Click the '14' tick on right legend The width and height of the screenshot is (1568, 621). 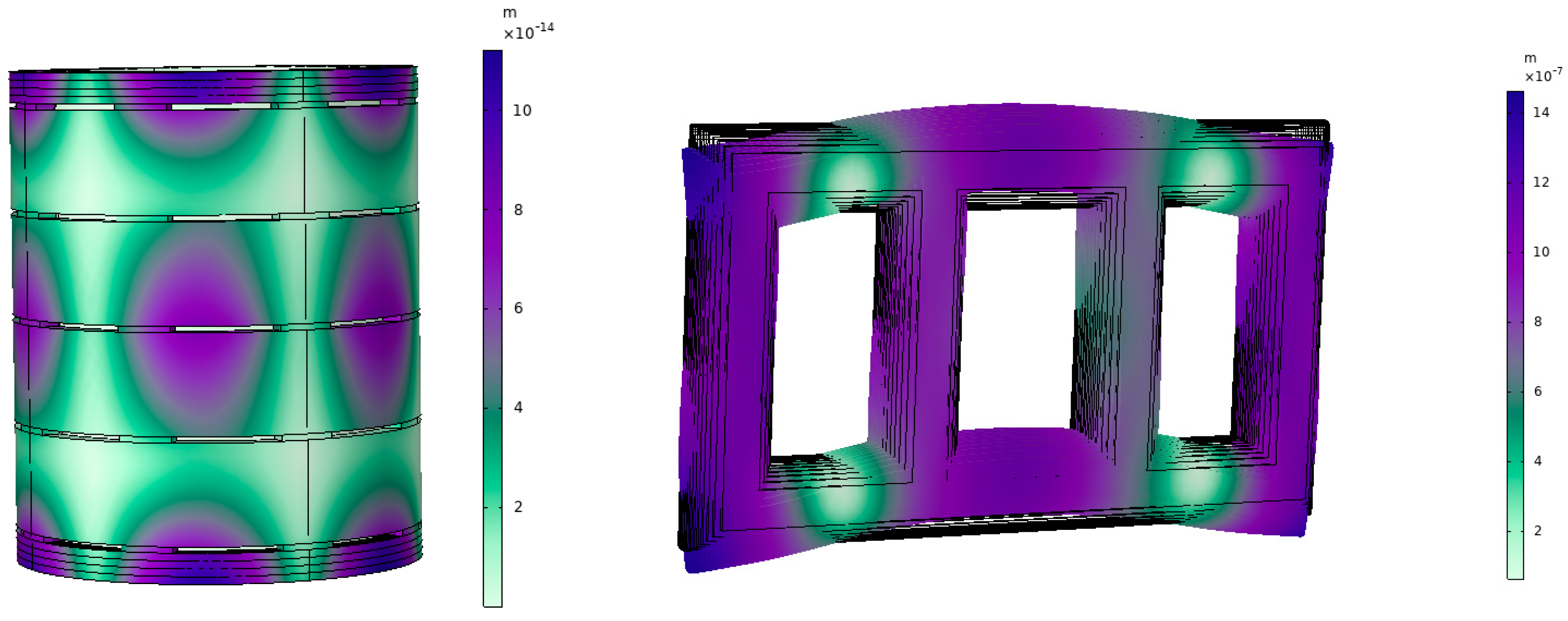pos(1541,112)
